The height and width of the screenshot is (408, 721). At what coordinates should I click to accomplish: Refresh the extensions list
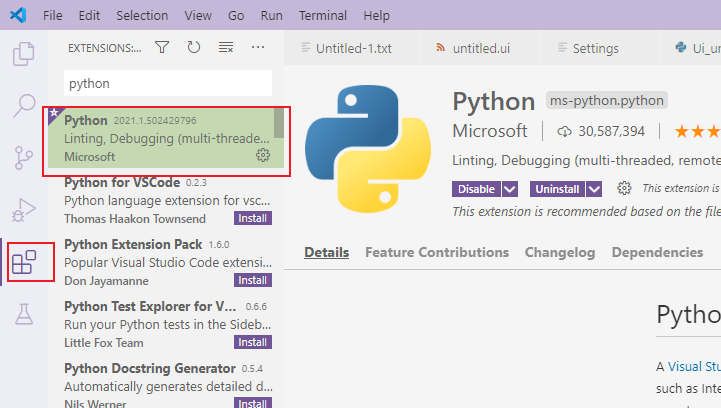[x=194, y=47]
